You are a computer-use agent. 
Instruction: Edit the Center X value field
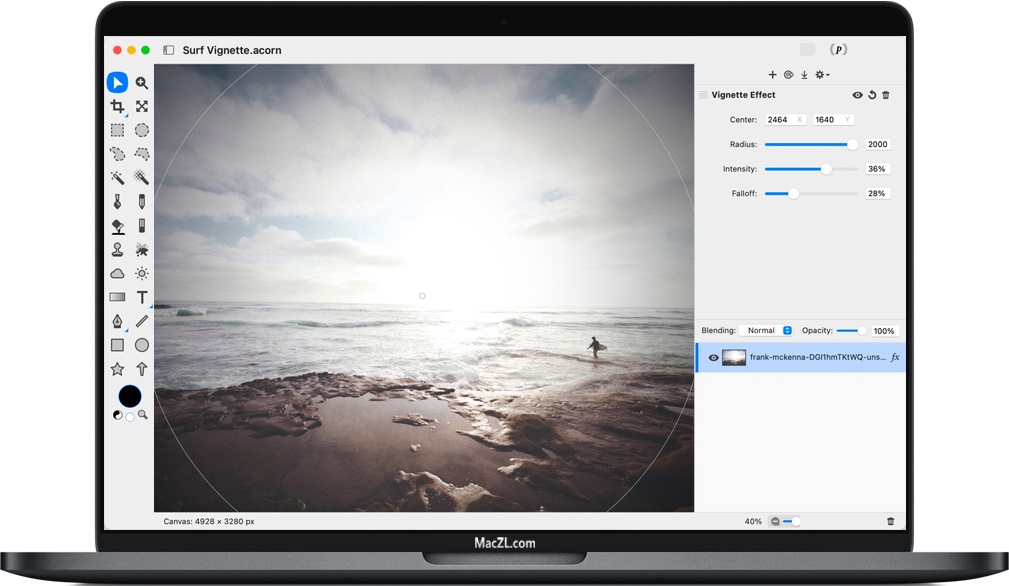(786, 119)
